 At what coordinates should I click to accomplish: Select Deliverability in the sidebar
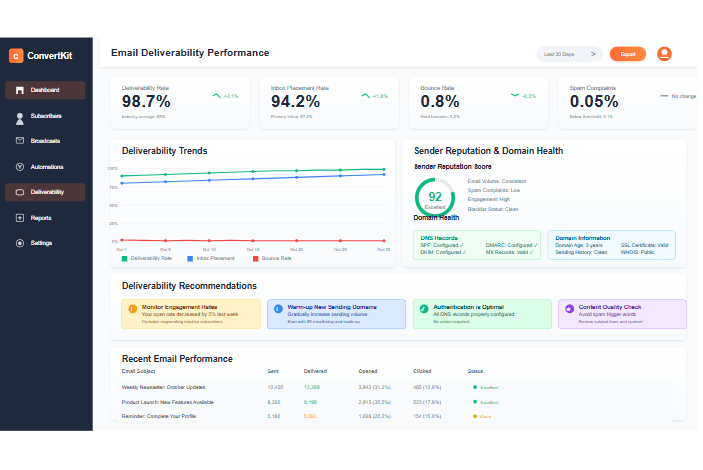(45, 192)
